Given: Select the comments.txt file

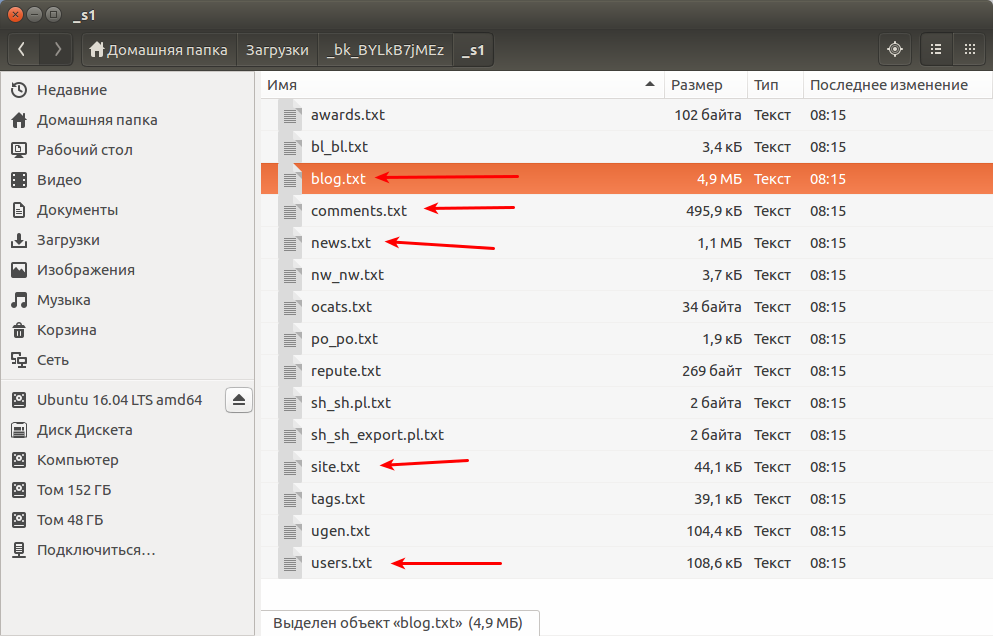Looking at the screenshot, I should pyautogui.click(x=359, y=211).
